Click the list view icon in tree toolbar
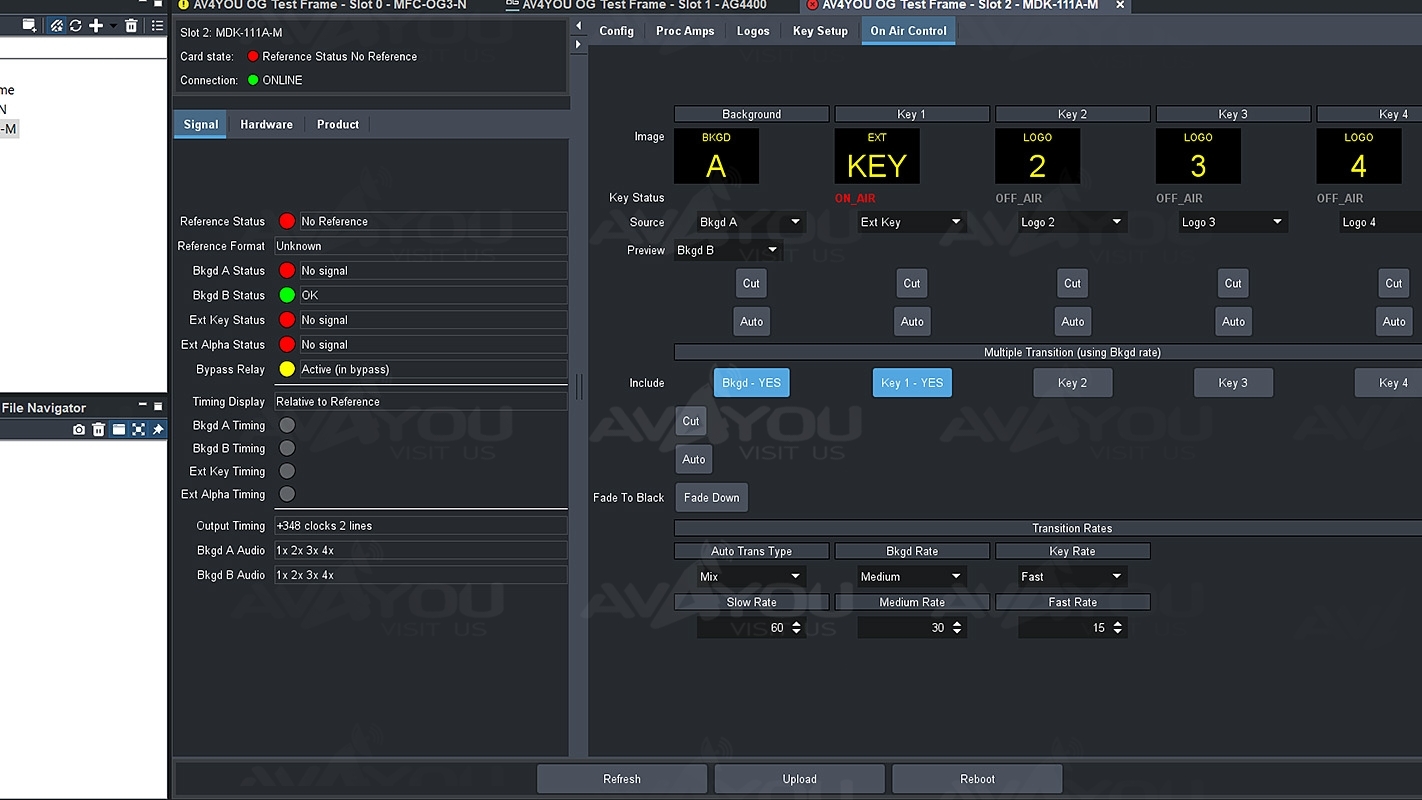1422x800 pixels. tap(157, 25)
